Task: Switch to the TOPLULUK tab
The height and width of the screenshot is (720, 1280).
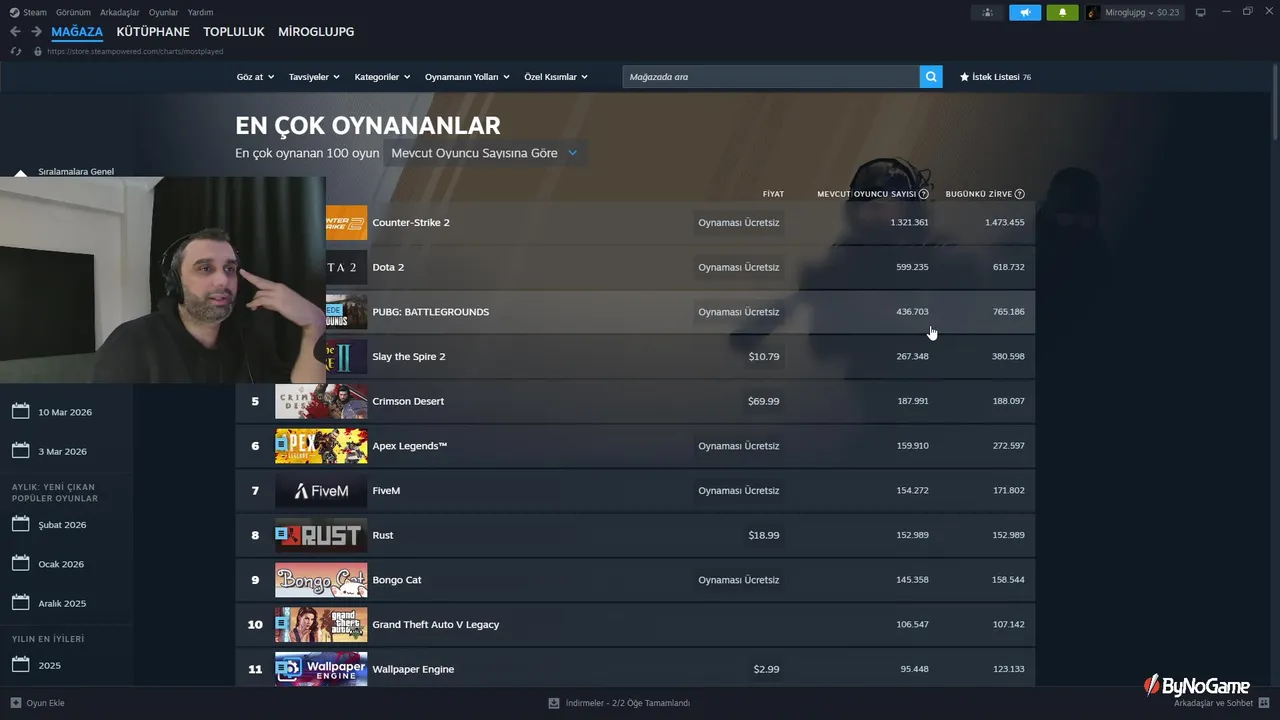Action: click(x=234, y=32)
